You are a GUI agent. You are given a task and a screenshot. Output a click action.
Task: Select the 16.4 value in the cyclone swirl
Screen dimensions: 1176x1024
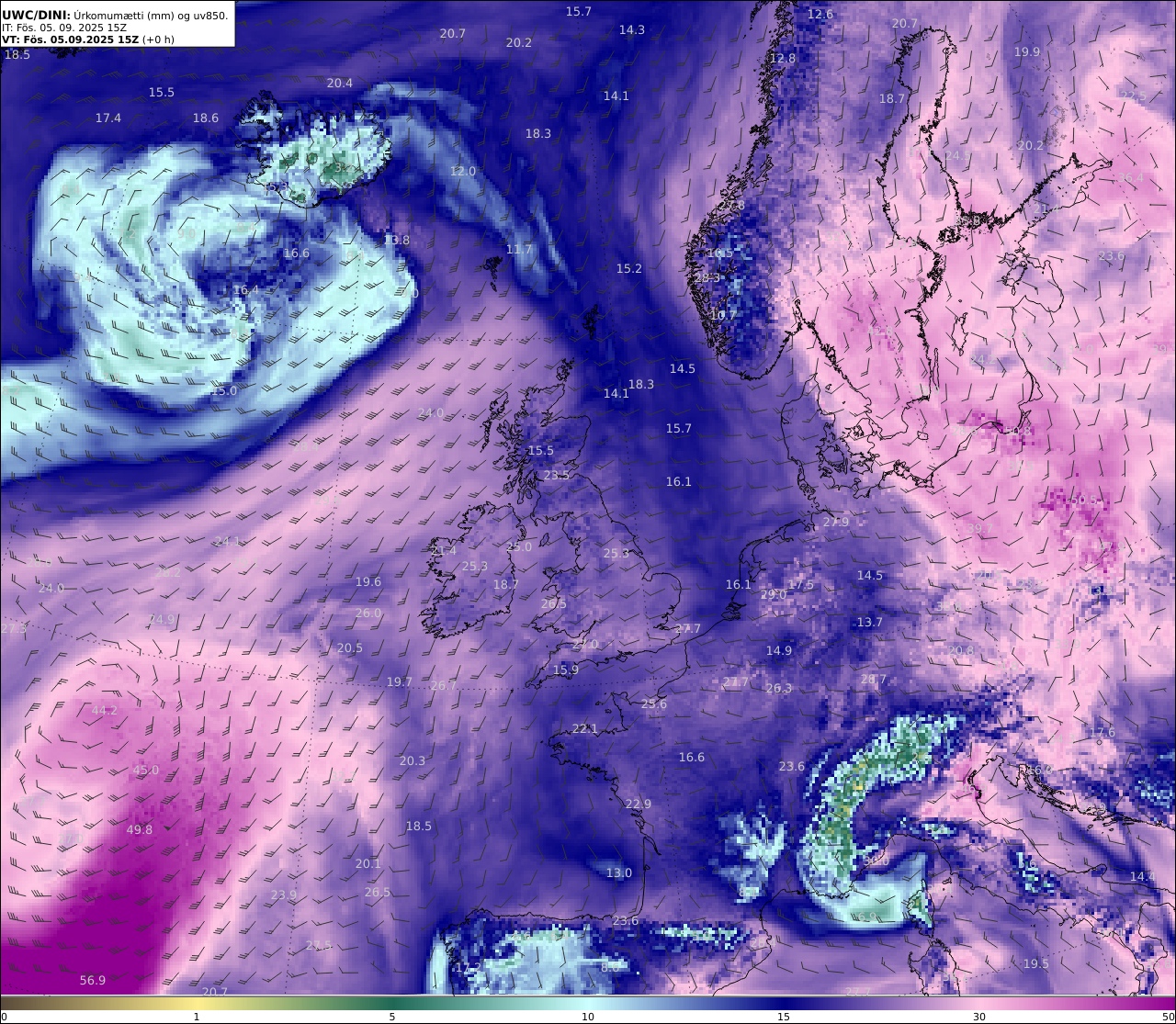point(246,289)
